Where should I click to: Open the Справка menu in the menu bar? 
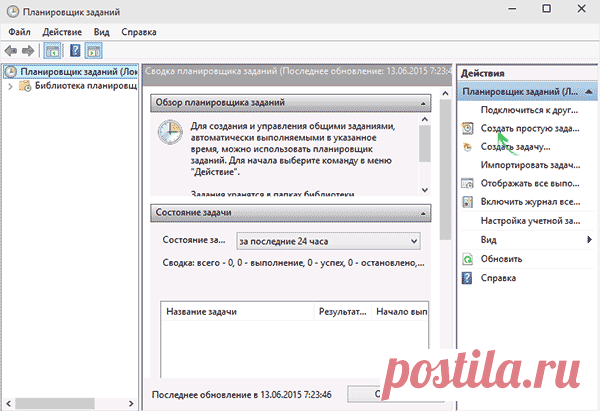pos(139,32)
